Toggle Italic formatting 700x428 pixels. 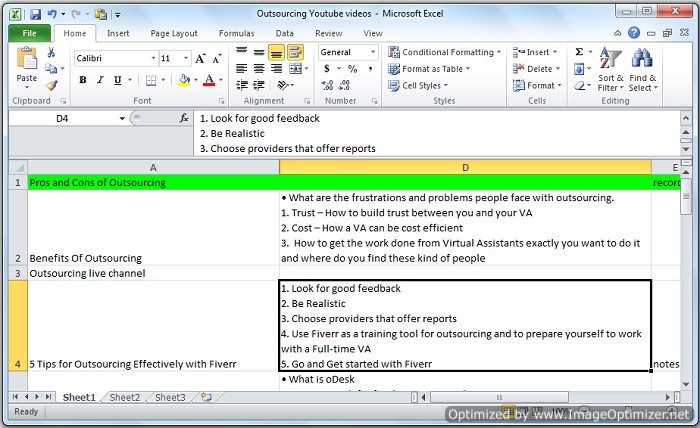(x=100, y=80)
